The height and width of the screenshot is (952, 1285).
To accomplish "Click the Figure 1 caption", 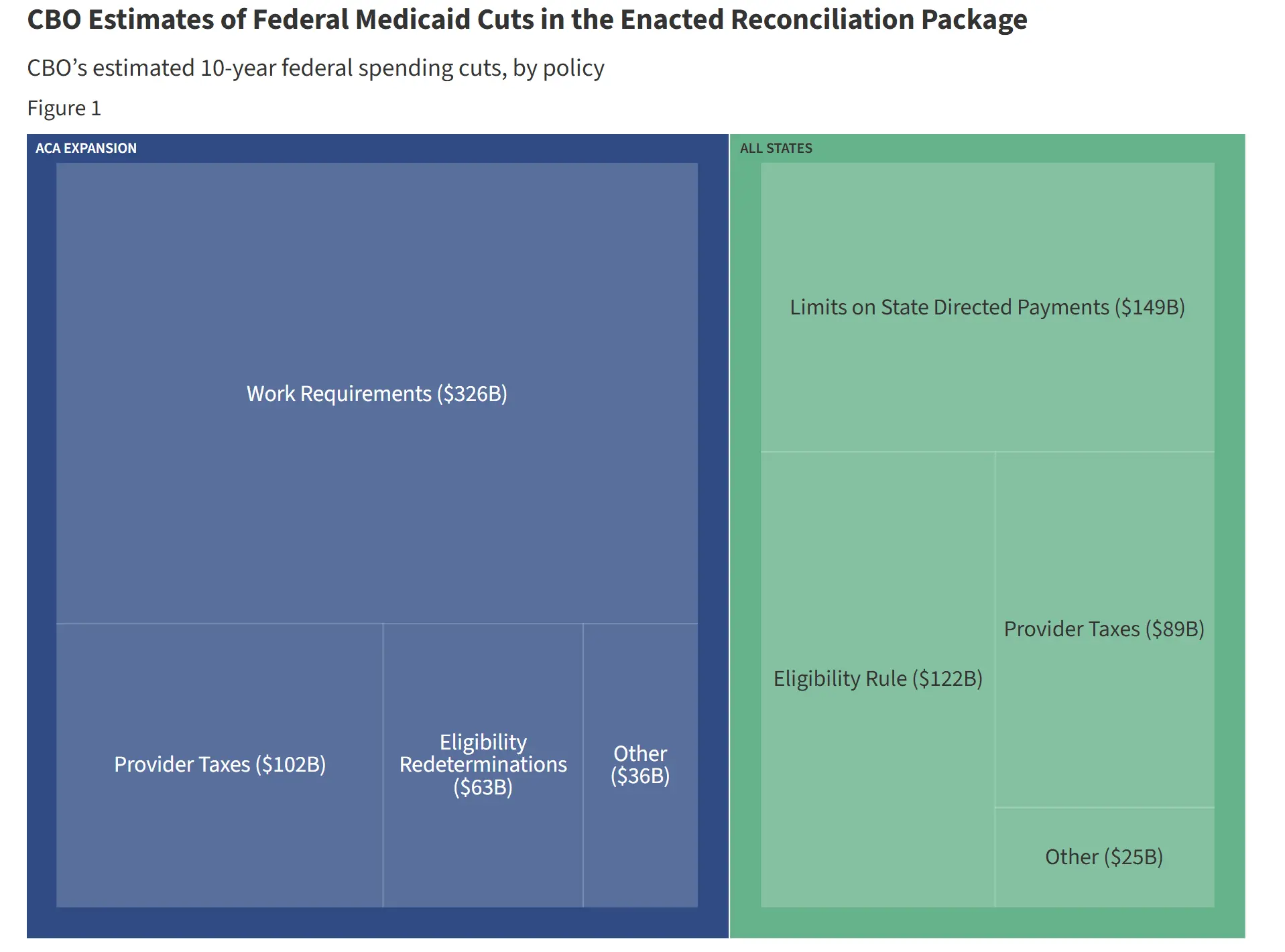I will point(64,108).
